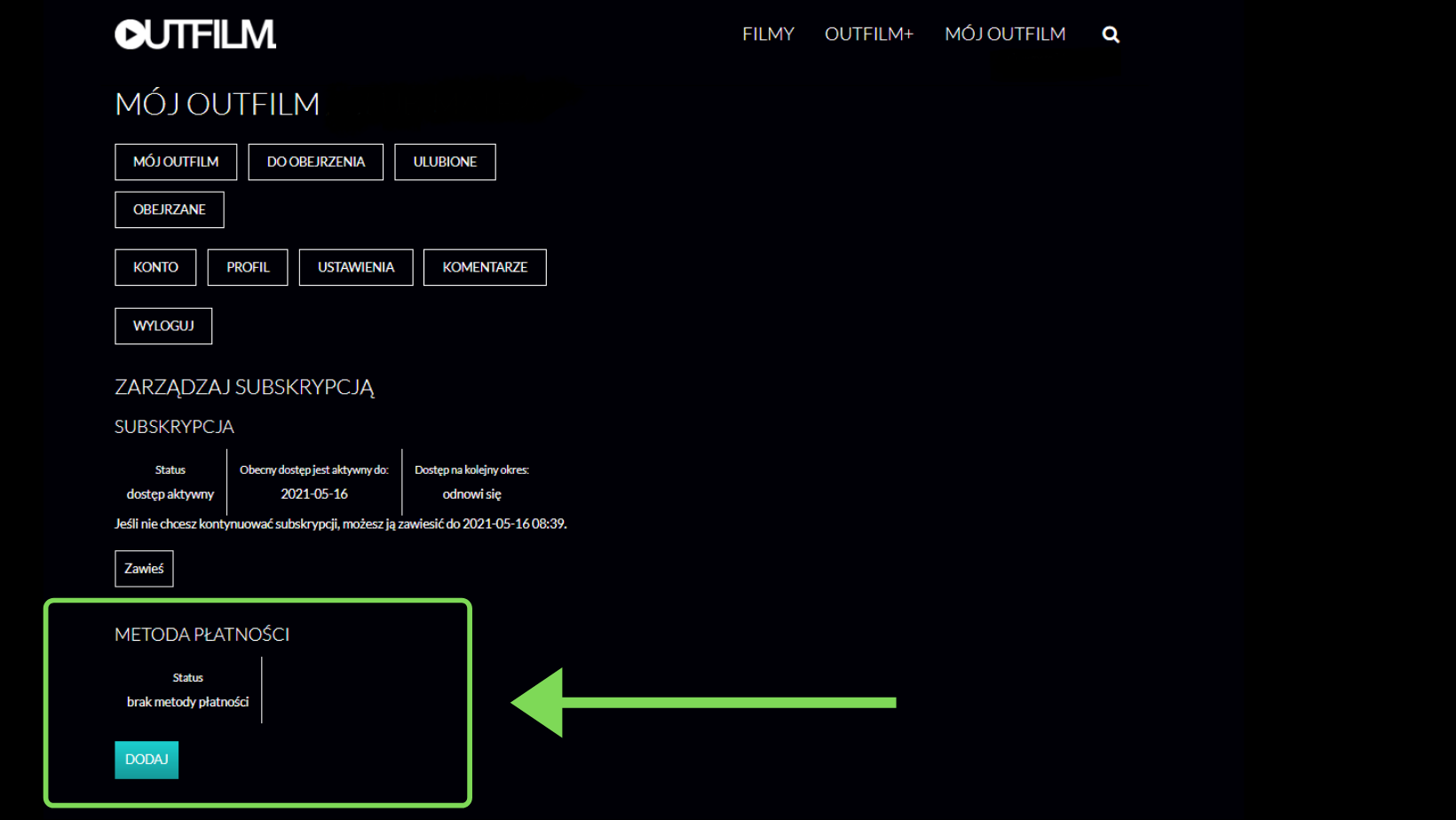Screen dimensions: 1456x820
Task: Click the DODAJ payment method button
Action: pyautogui.click(x=146, y=760)
